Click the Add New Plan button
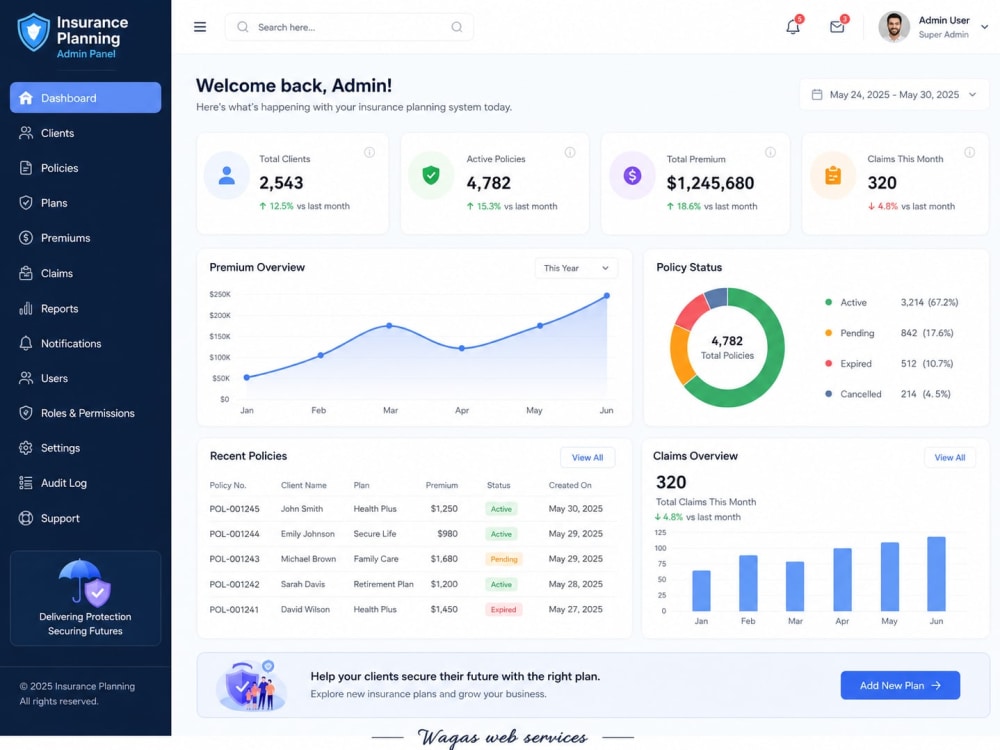 click(x=900, y=685)
